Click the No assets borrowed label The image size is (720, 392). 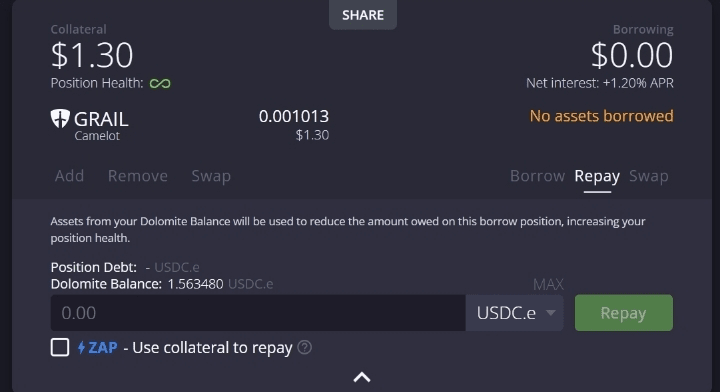coord(602,116)
